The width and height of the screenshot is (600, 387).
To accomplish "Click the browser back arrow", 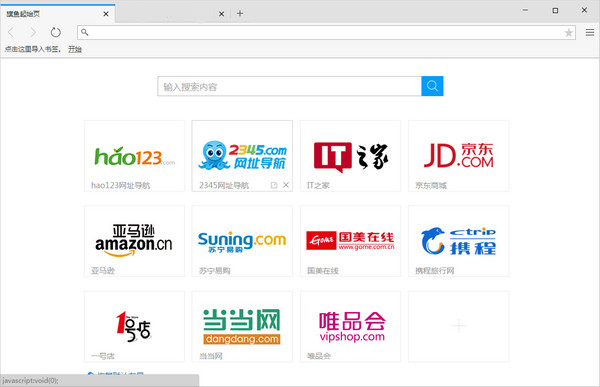I will pos(11,33).
